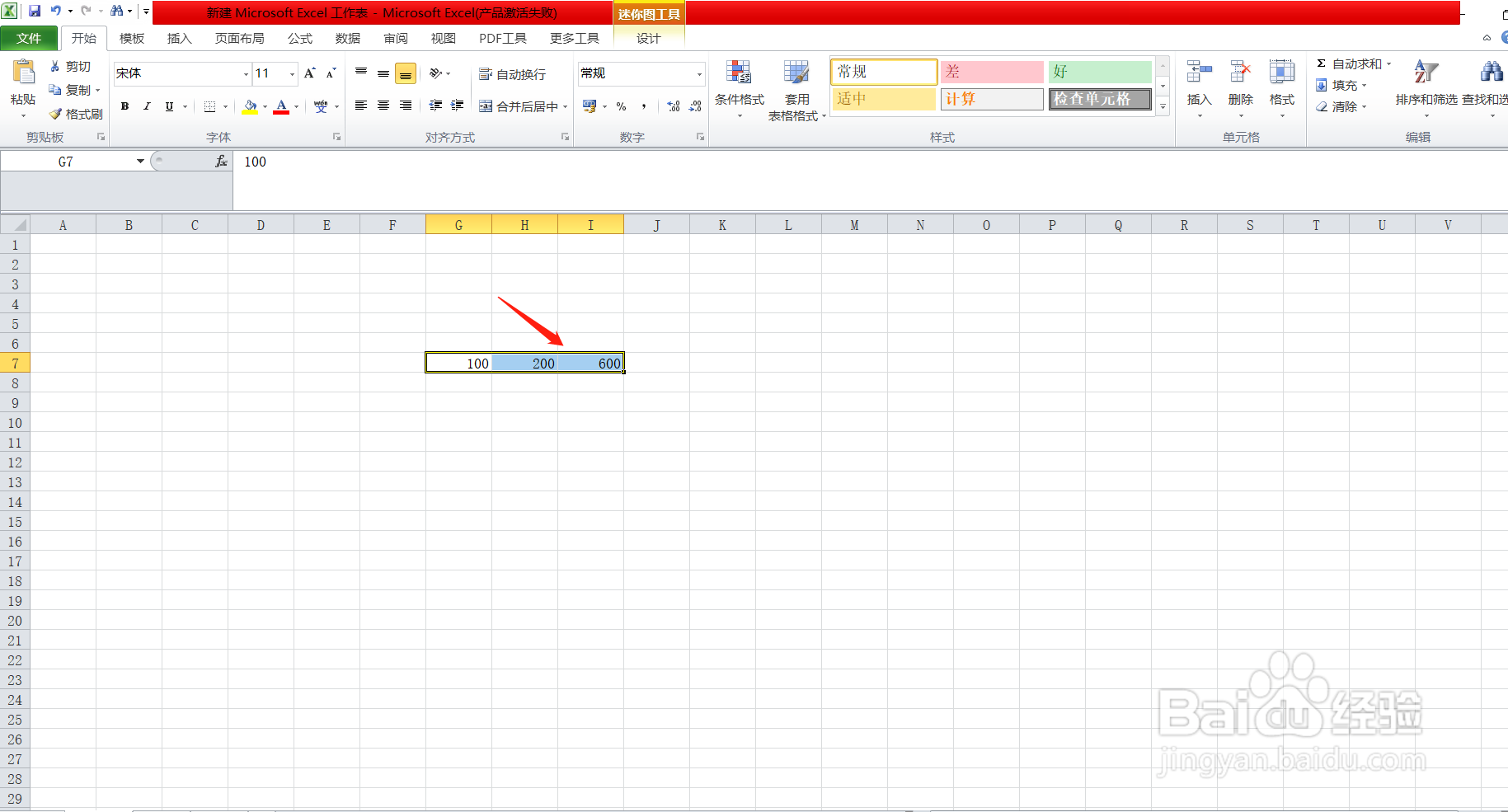The height and width of the screenshot is (812, 1508).
Task: Click the Paste icon in the clipboard group
Action: point(23,73)
